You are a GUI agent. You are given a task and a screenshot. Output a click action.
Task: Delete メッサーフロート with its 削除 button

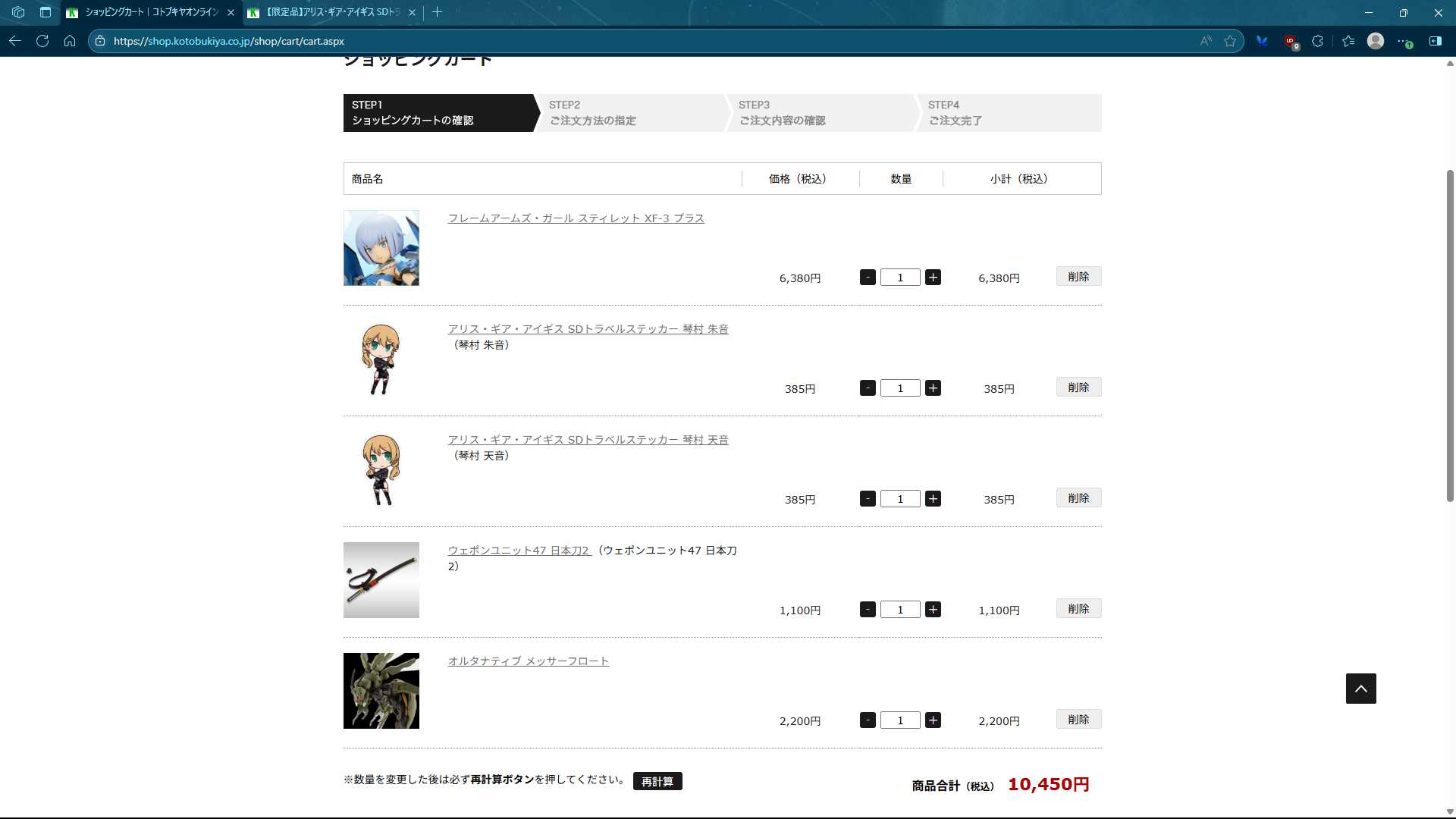(x=1078, y=720)
